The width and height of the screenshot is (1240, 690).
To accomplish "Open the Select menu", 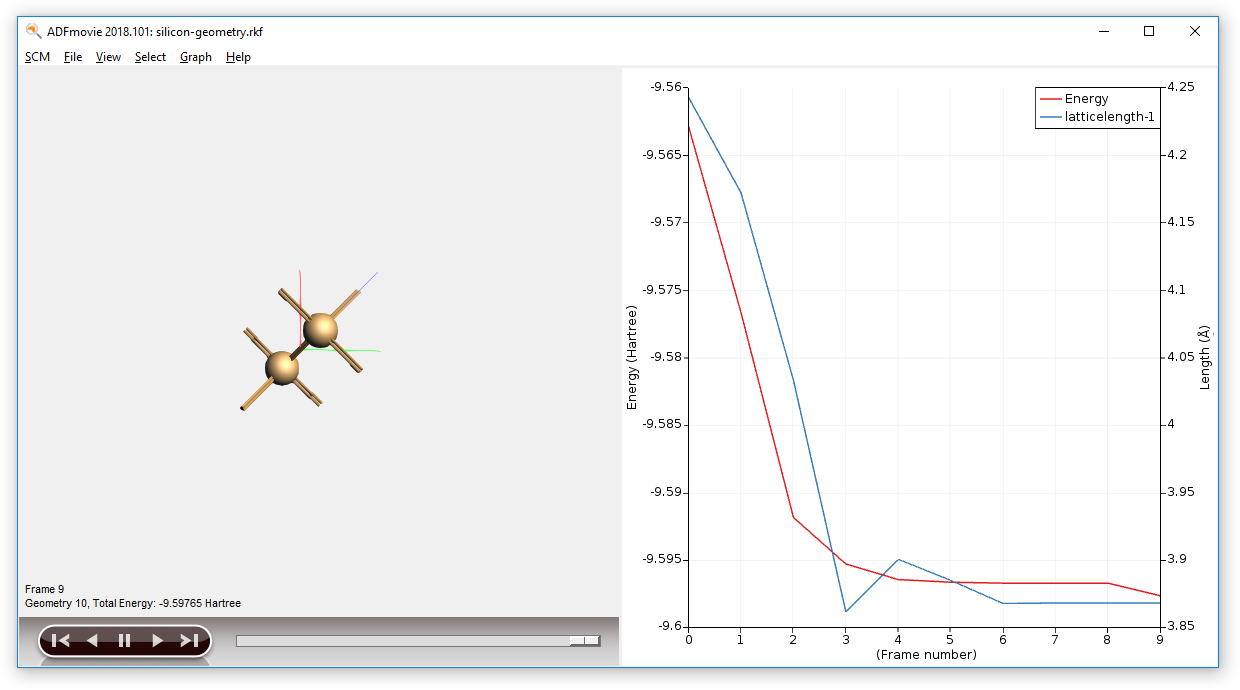I will [x=150, y=57].
